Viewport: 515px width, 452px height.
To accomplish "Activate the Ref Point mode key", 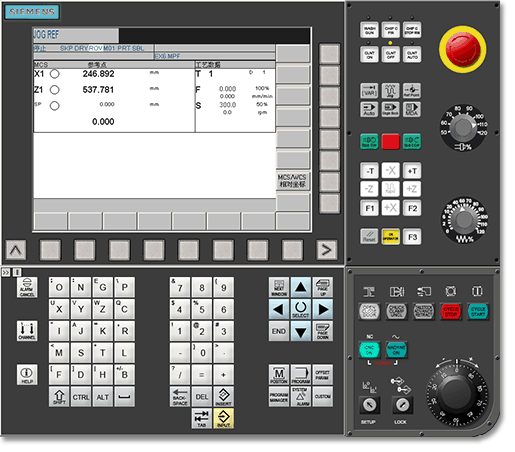I will (x=412, y=91).
